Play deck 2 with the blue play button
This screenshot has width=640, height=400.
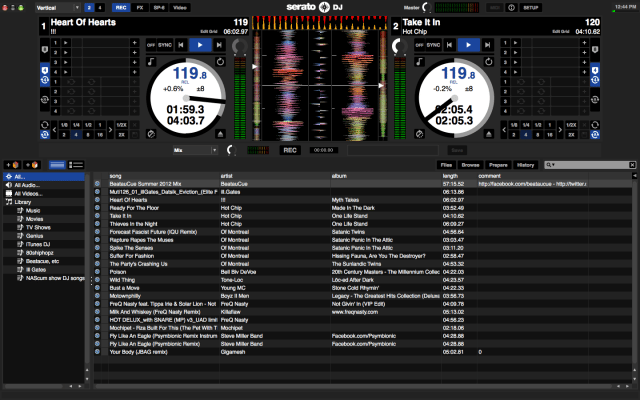point(468,45)
